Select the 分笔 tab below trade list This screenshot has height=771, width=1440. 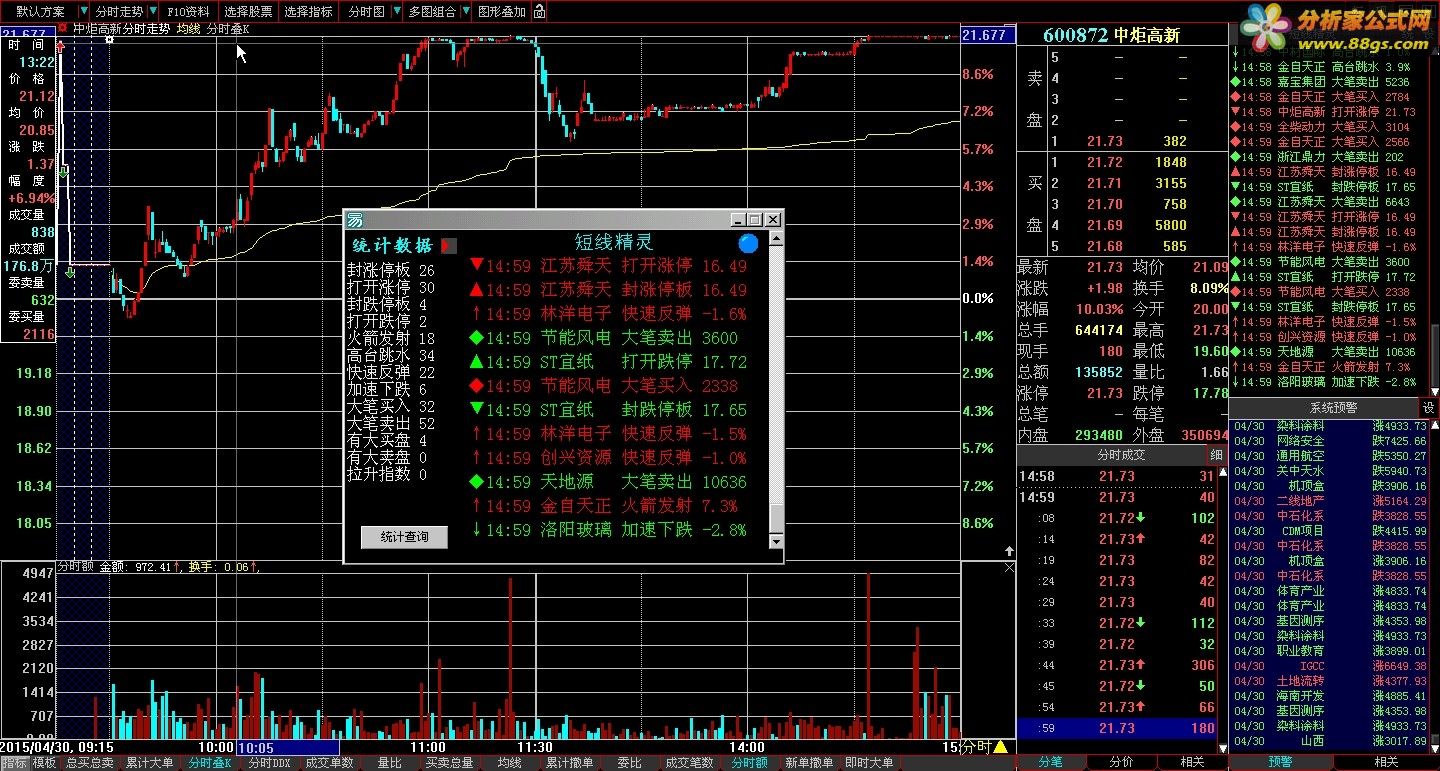1050,762
